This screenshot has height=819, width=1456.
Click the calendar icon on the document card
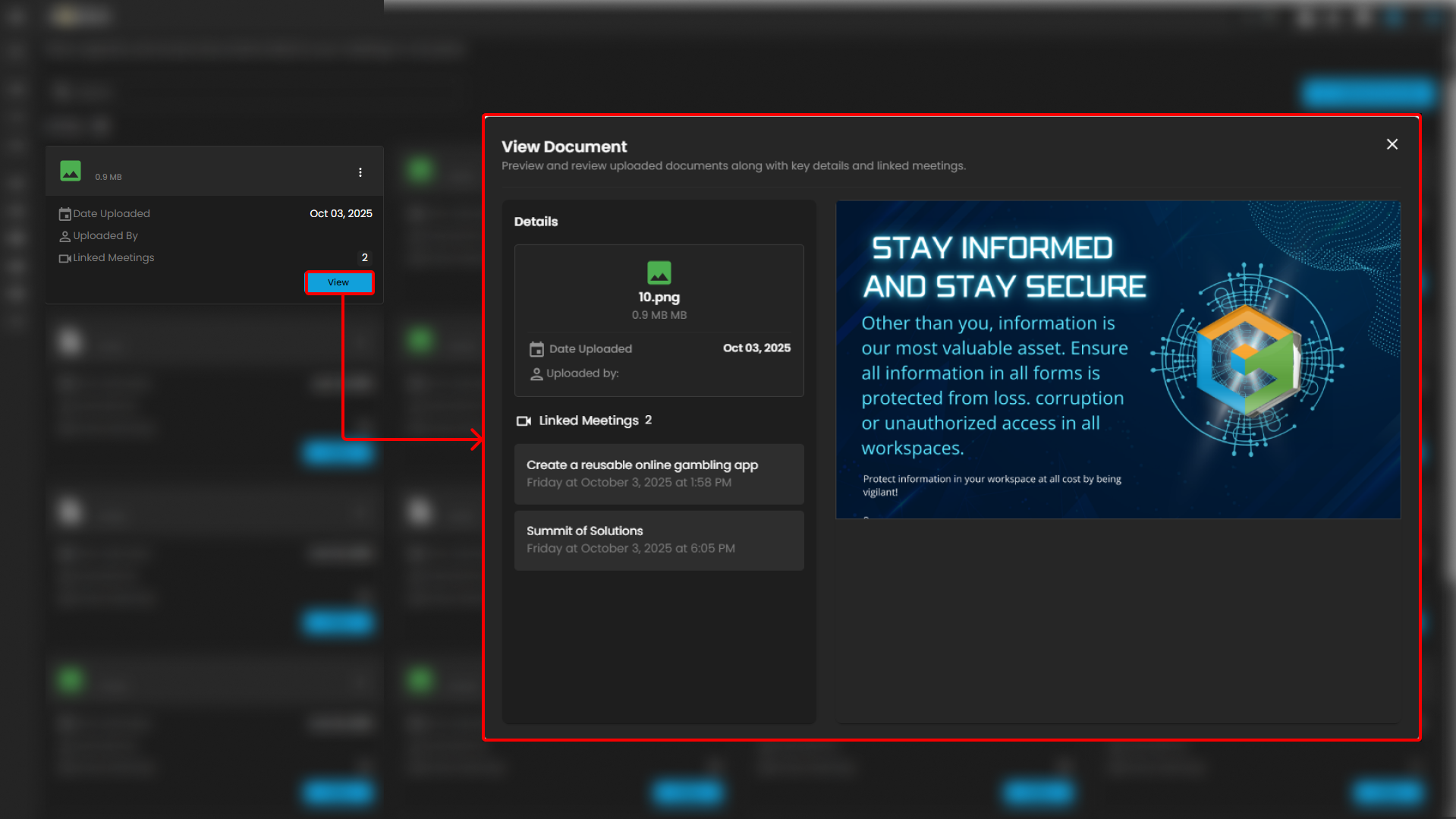(x=64, y=214)
